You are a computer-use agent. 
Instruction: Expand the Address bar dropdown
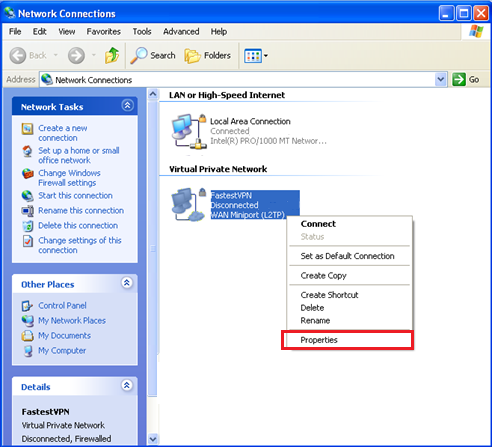click(x=441, y=80)
